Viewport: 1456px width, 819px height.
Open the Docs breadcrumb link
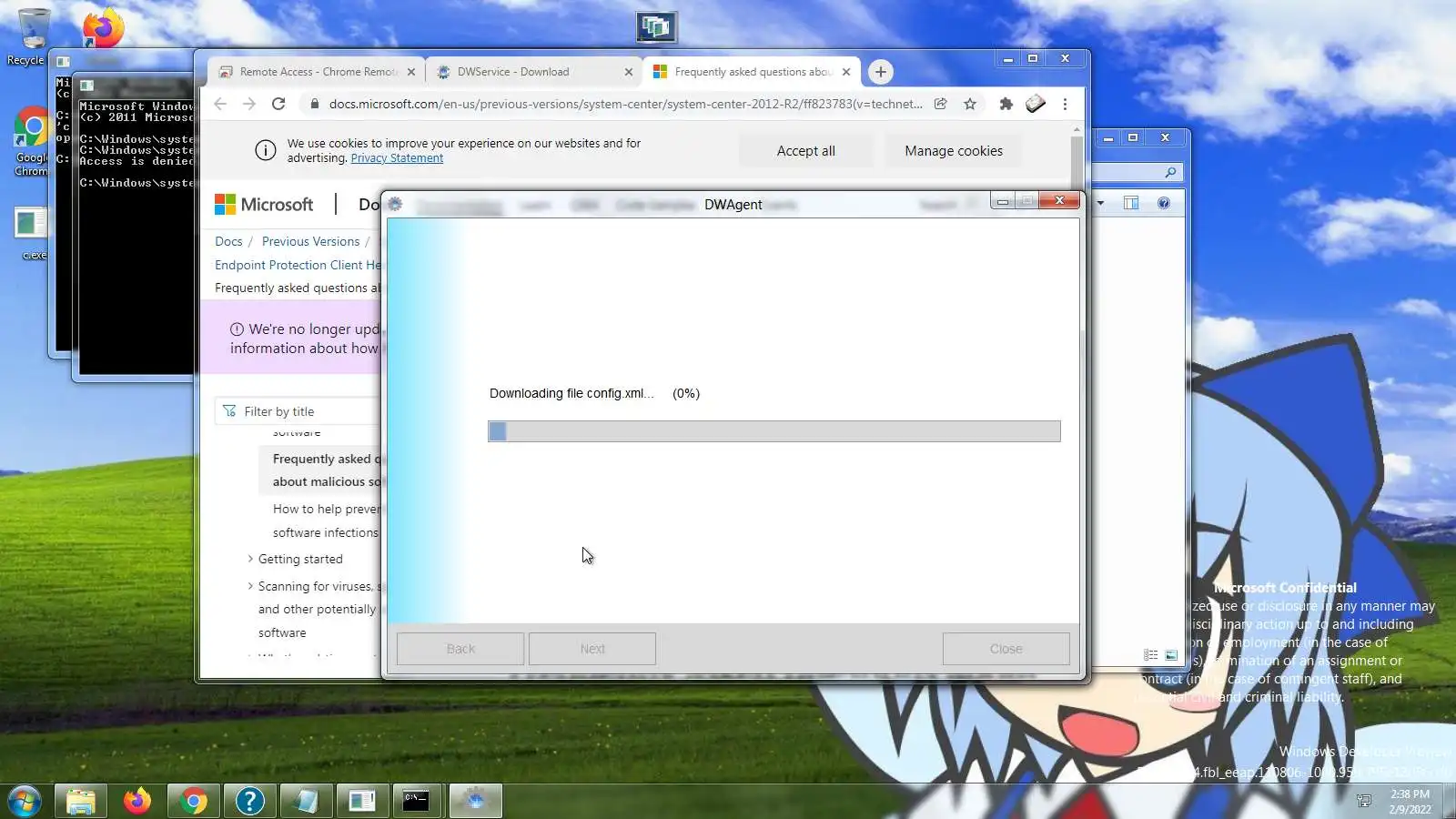click(228, 241)
